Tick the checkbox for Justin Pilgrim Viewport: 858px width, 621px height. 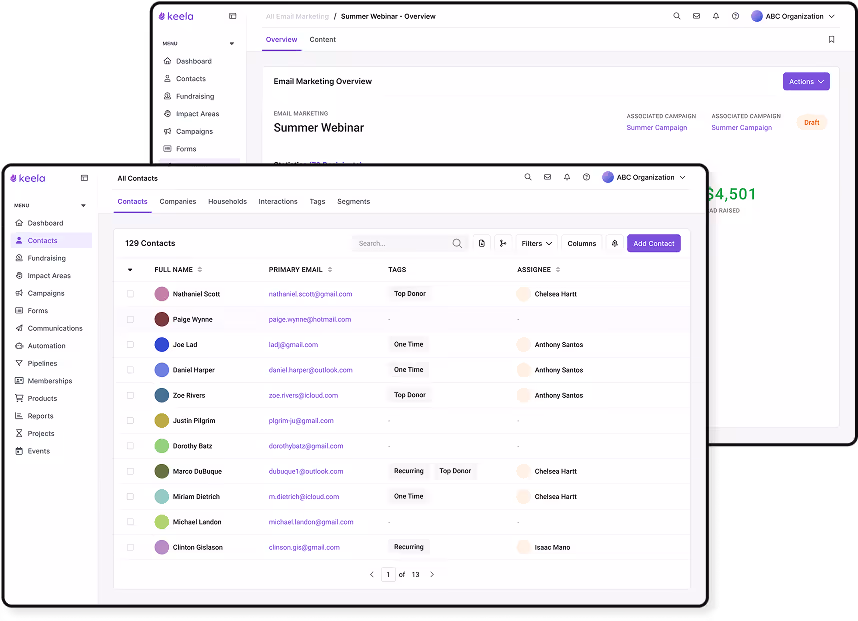(x=130, y=420)
